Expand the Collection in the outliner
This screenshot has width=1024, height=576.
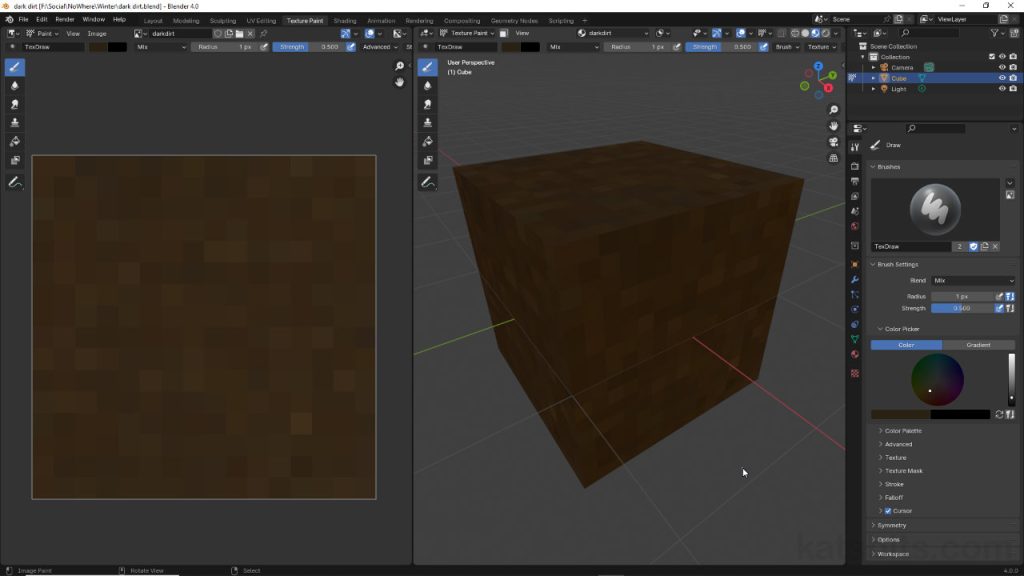pyautogui.click(x=862, y=57)
